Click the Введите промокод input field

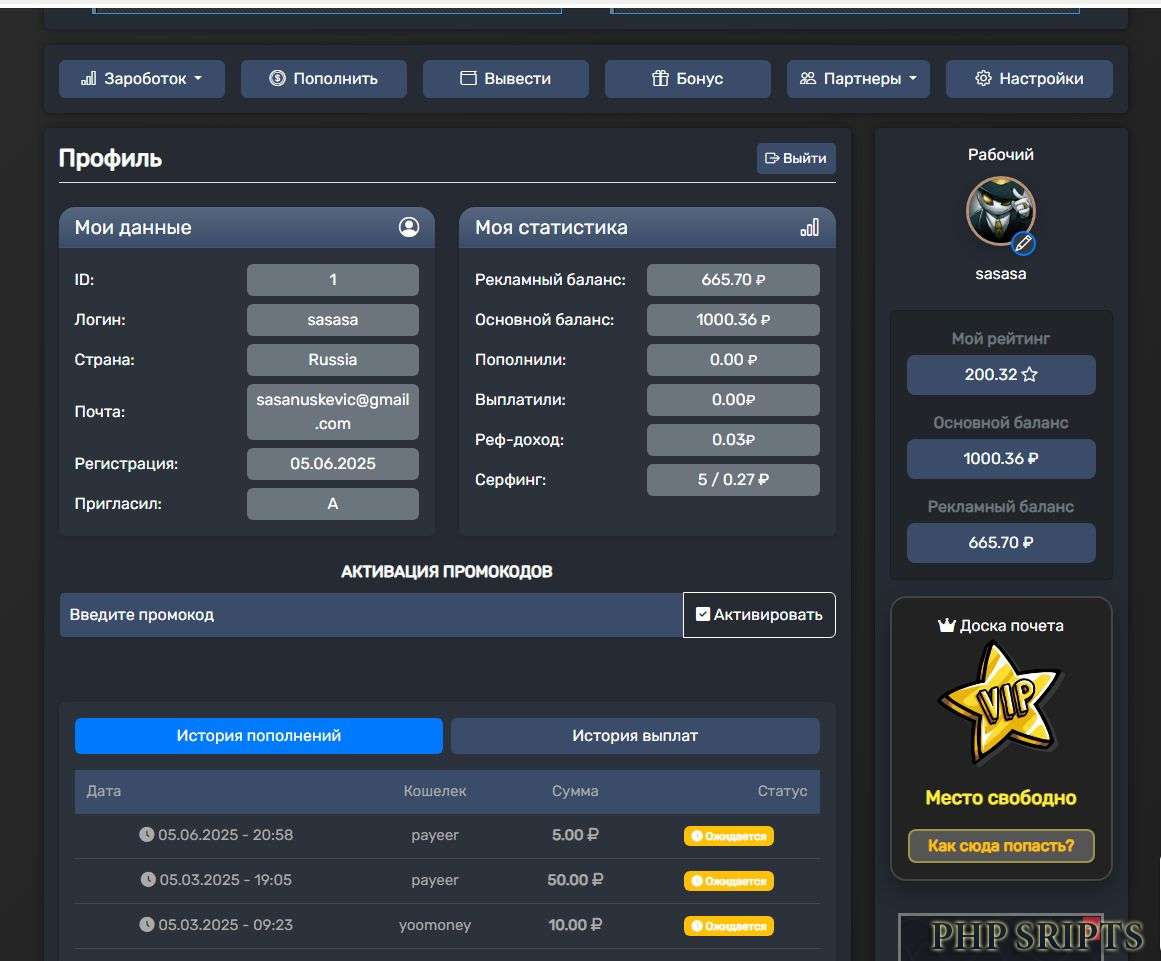[x=370, y=615]
